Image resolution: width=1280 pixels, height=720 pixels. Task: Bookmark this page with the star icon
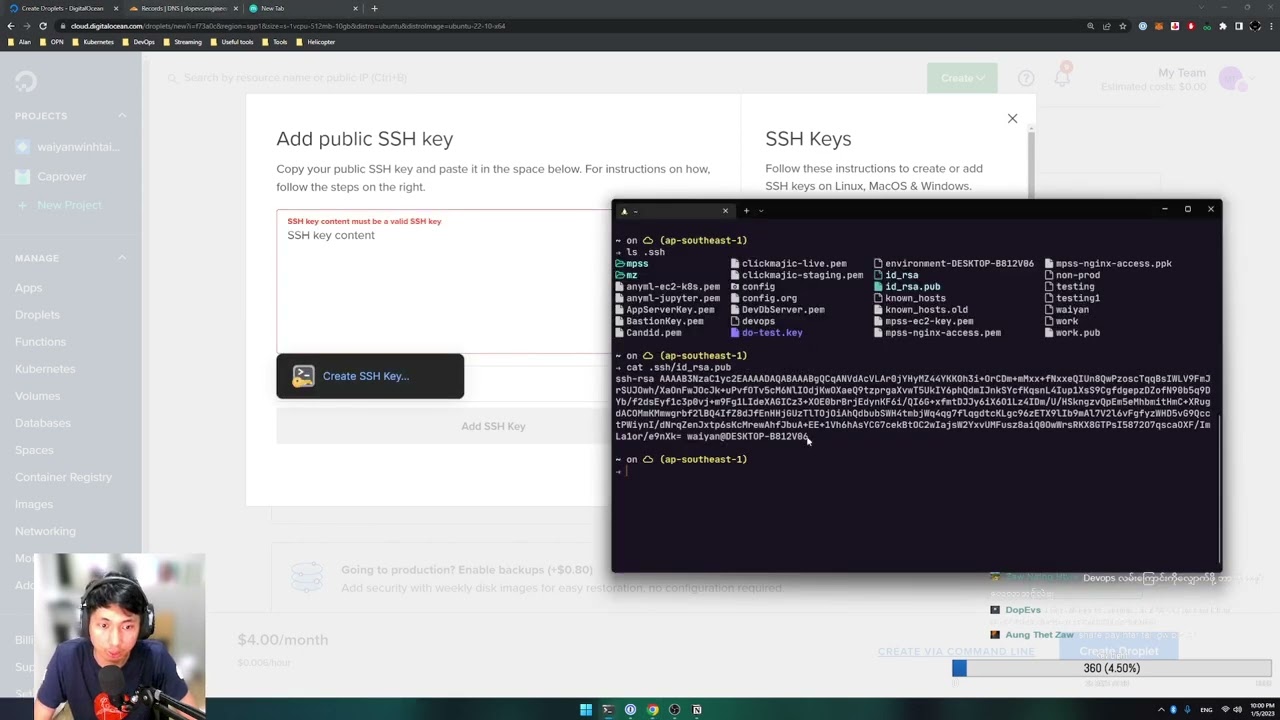click(x=1123, y=26)
